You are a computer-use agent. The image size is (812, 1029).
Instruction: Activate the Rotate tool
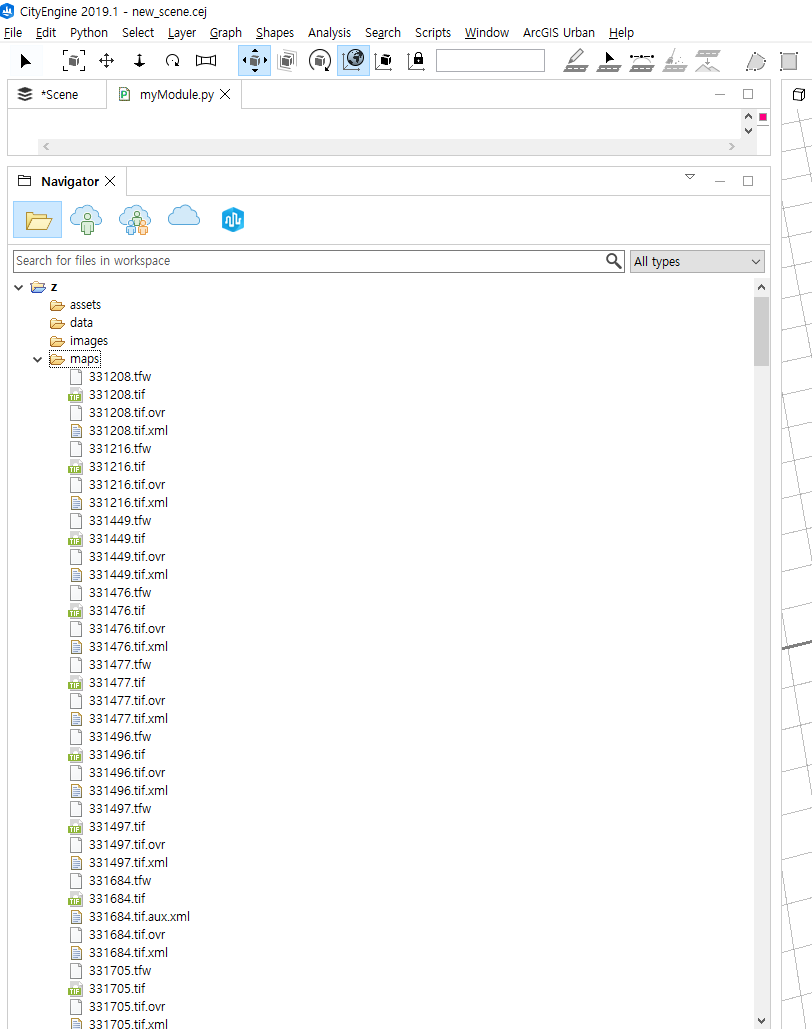click(173, 60)
